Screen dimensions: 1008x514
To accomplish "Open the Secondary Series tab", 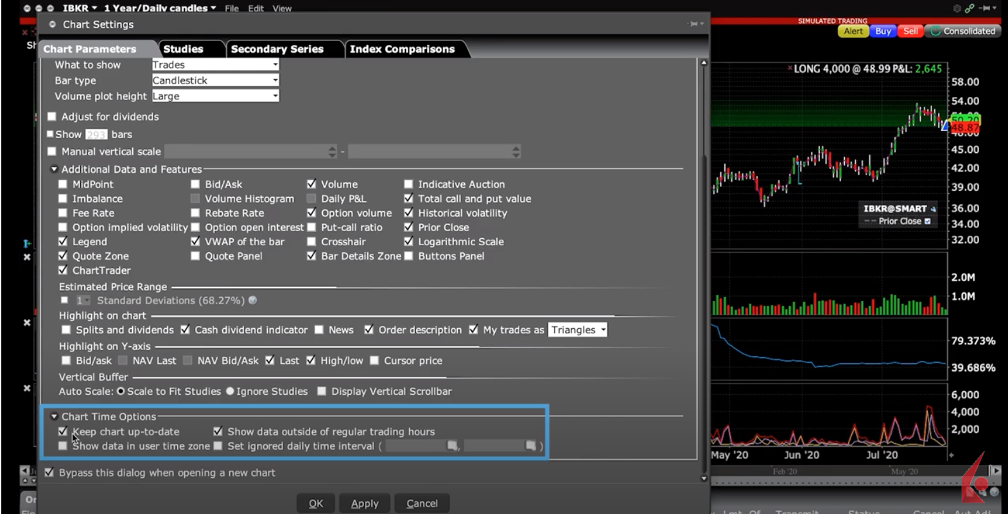I will (x=277, y=49).
